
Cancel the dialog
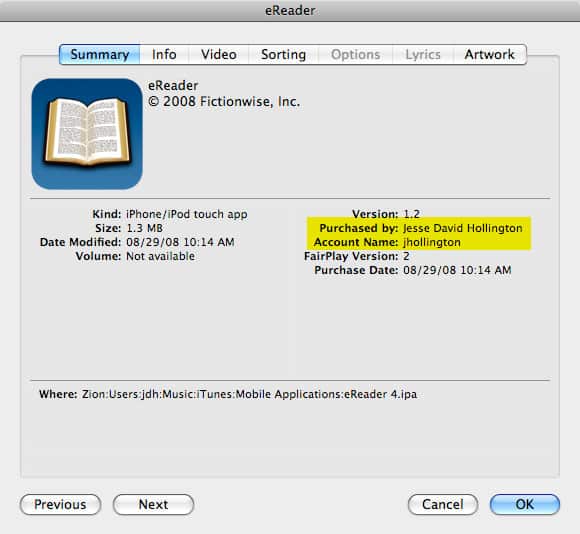[443, 504]
